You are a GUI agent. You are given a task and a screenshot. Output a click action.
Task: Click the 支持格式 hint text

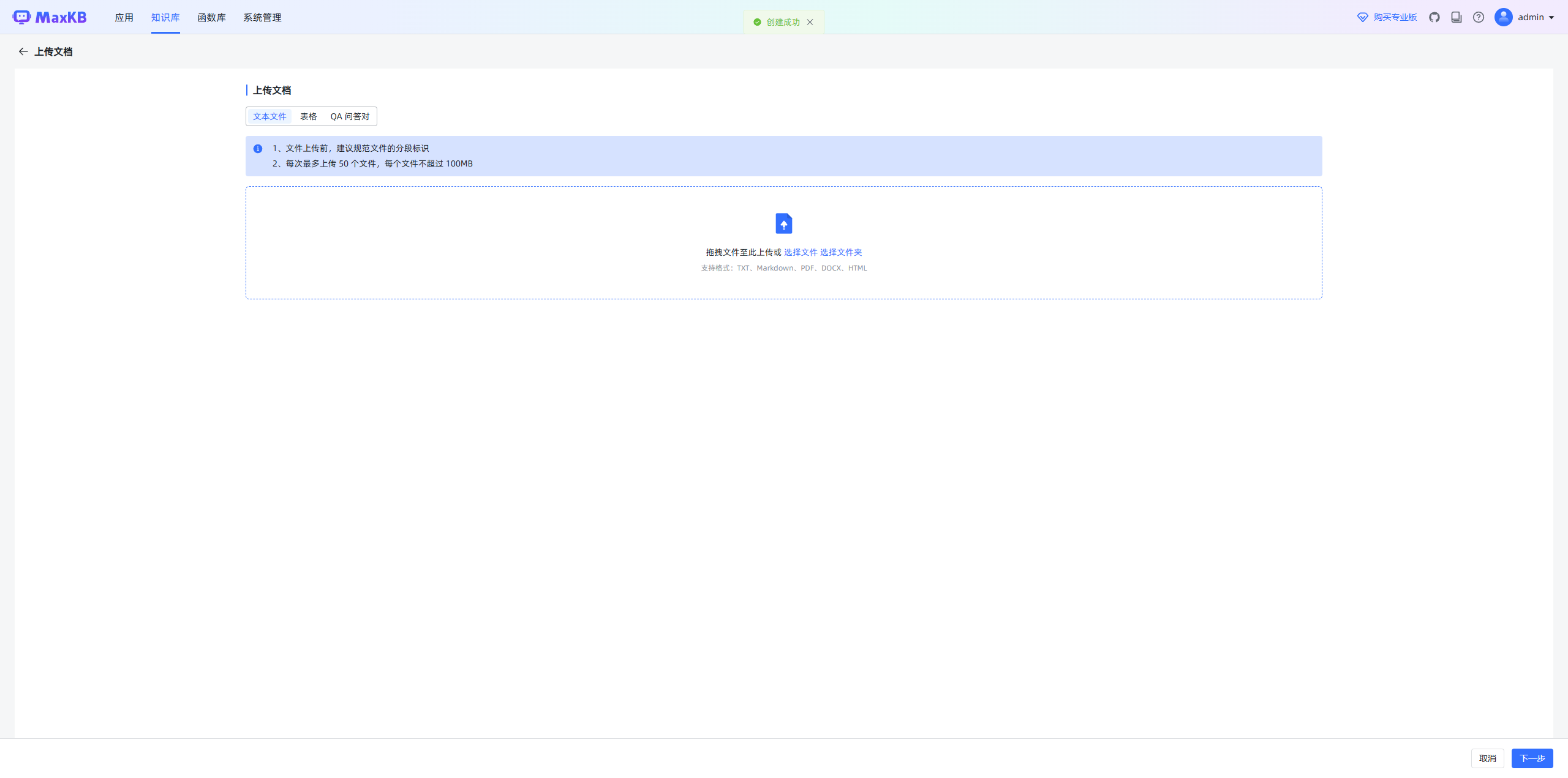click(x=784, y=268)
